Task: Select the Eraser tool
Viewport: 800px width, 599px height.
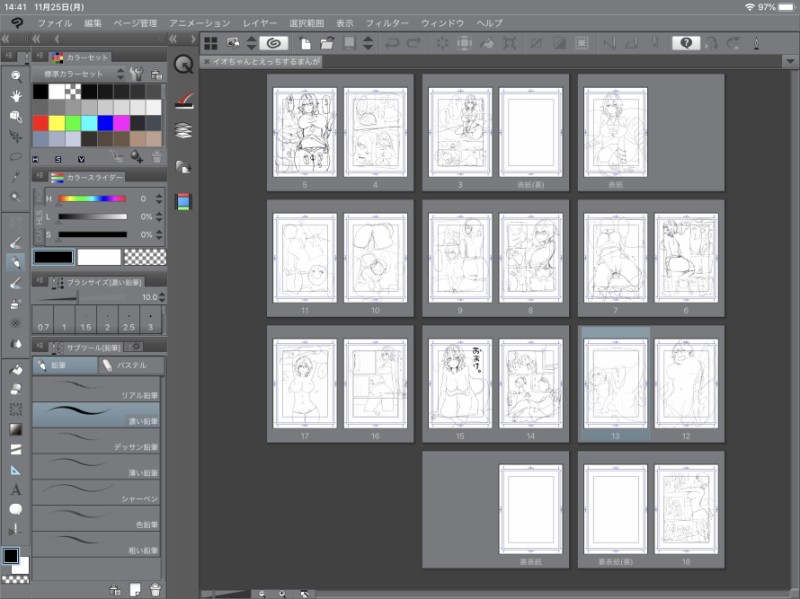Action: pyautogui.click(x=16, y=389)
